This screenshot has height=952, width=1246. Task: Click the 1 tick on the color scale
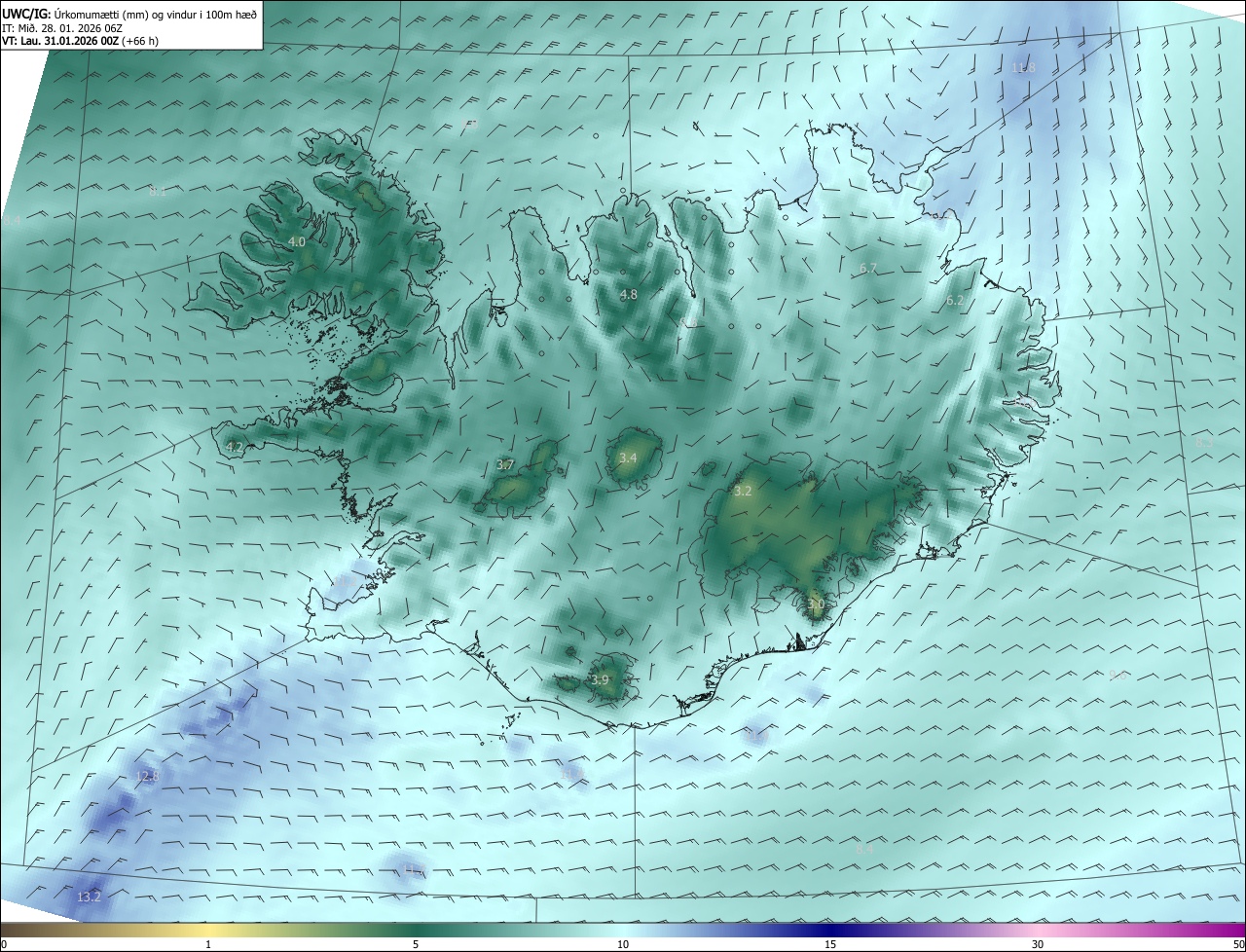pyautogui.click(x=208, y=944)
